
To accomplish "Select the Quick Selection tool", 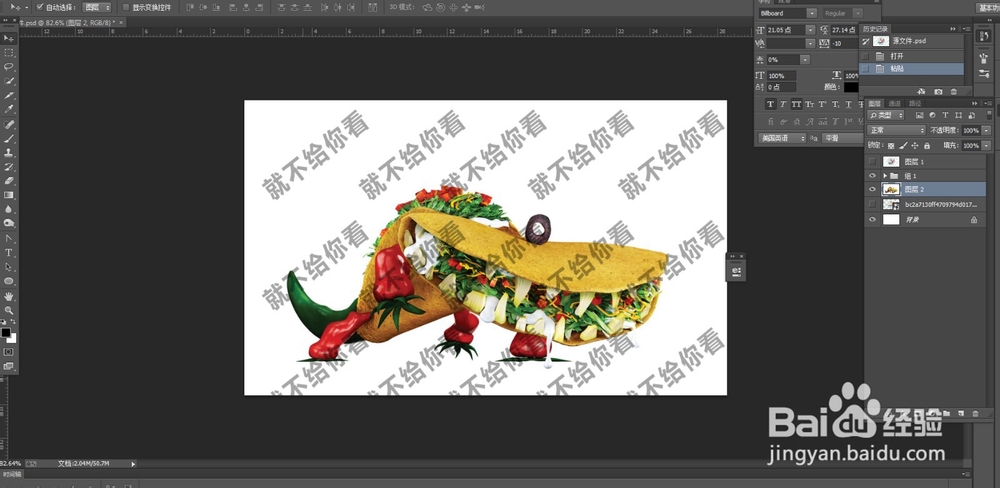I will tap(9, 81).
